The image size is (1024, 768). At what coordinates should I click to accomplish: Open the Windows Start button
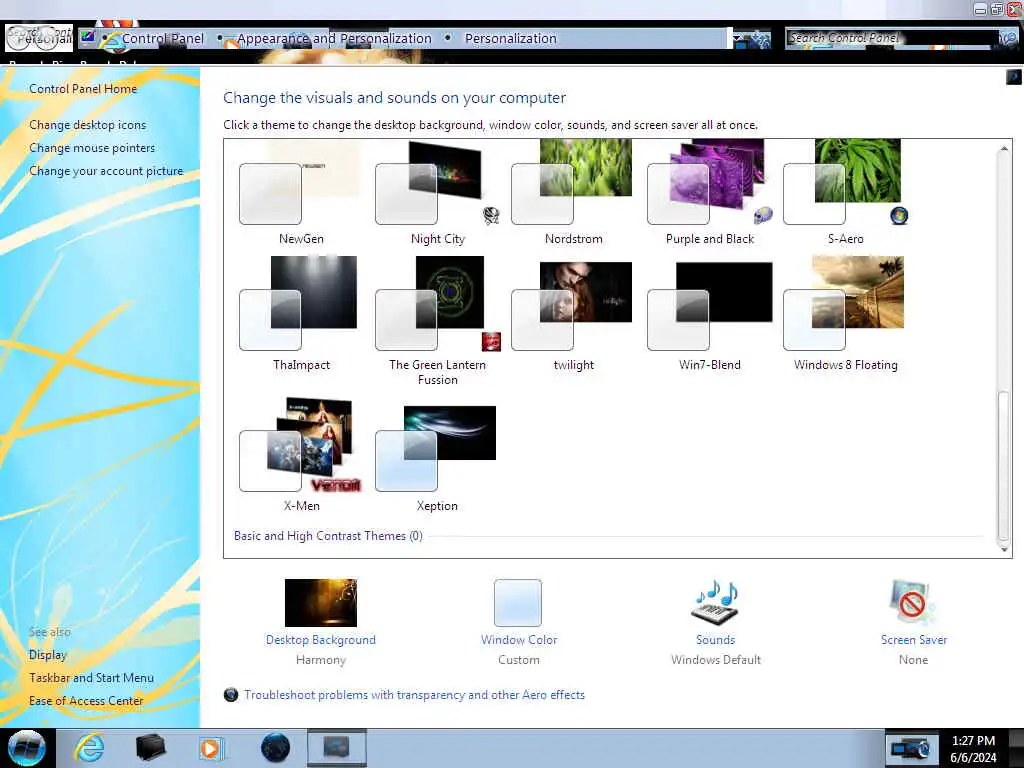[27, 748]
